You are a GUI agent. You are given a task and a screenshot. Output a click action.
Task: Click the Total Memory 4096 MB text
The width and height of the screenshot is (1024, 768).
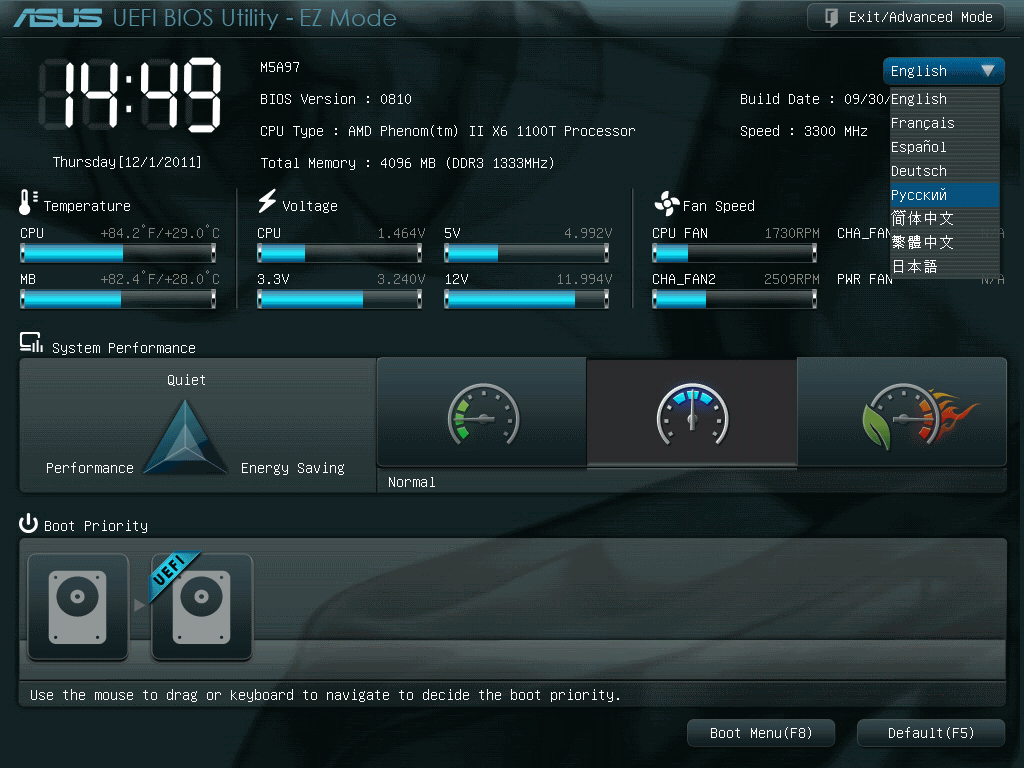tap(407, 163)
